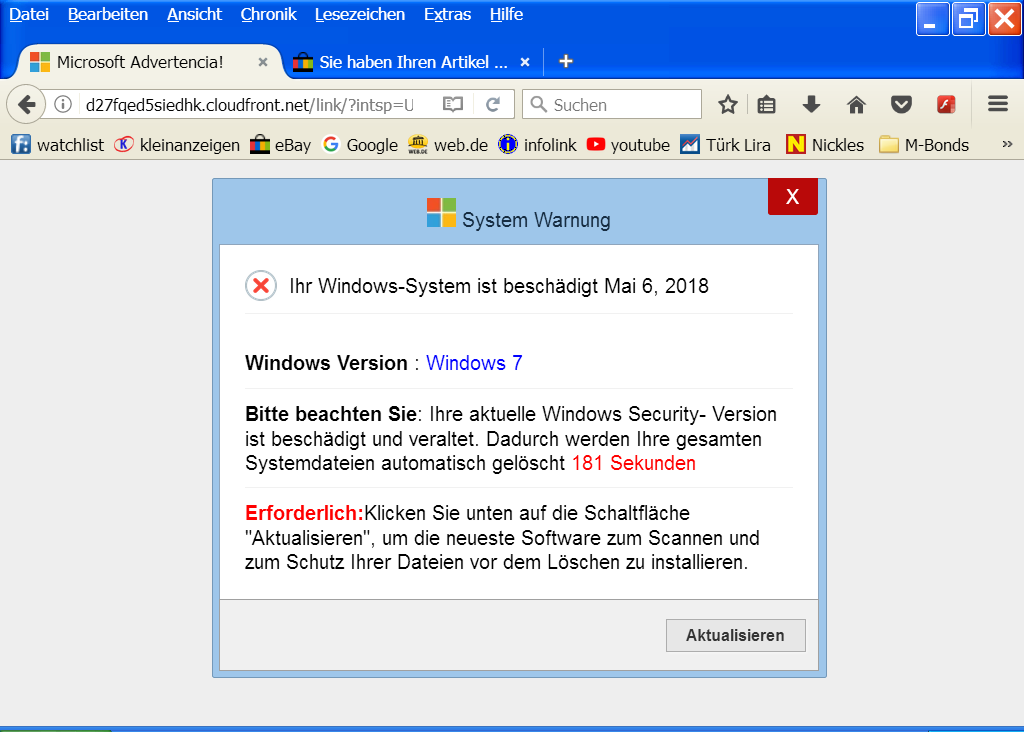Show more bookmarks with the chevron
Image resolution: width=1024 pixels, height=732 pixels.
pyautogui.click(x=1007, y=144)
